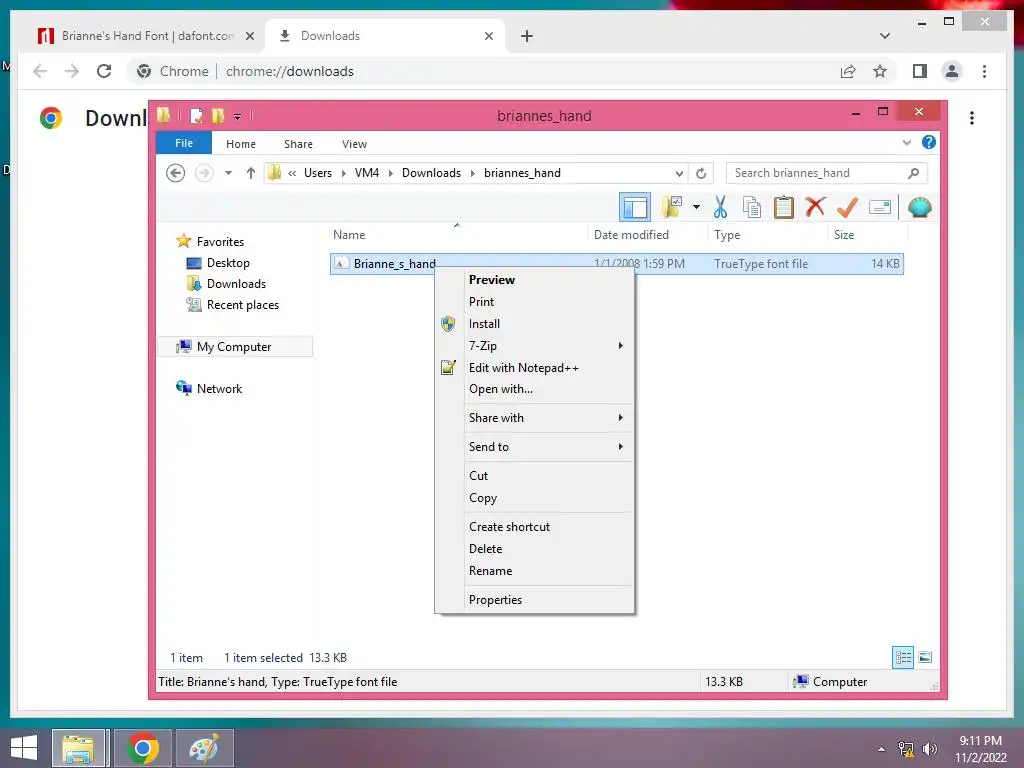This screenshot has height=768, width=1024.
Task: Toggle the navigation pane layout icon
Action: coord(635,208)
